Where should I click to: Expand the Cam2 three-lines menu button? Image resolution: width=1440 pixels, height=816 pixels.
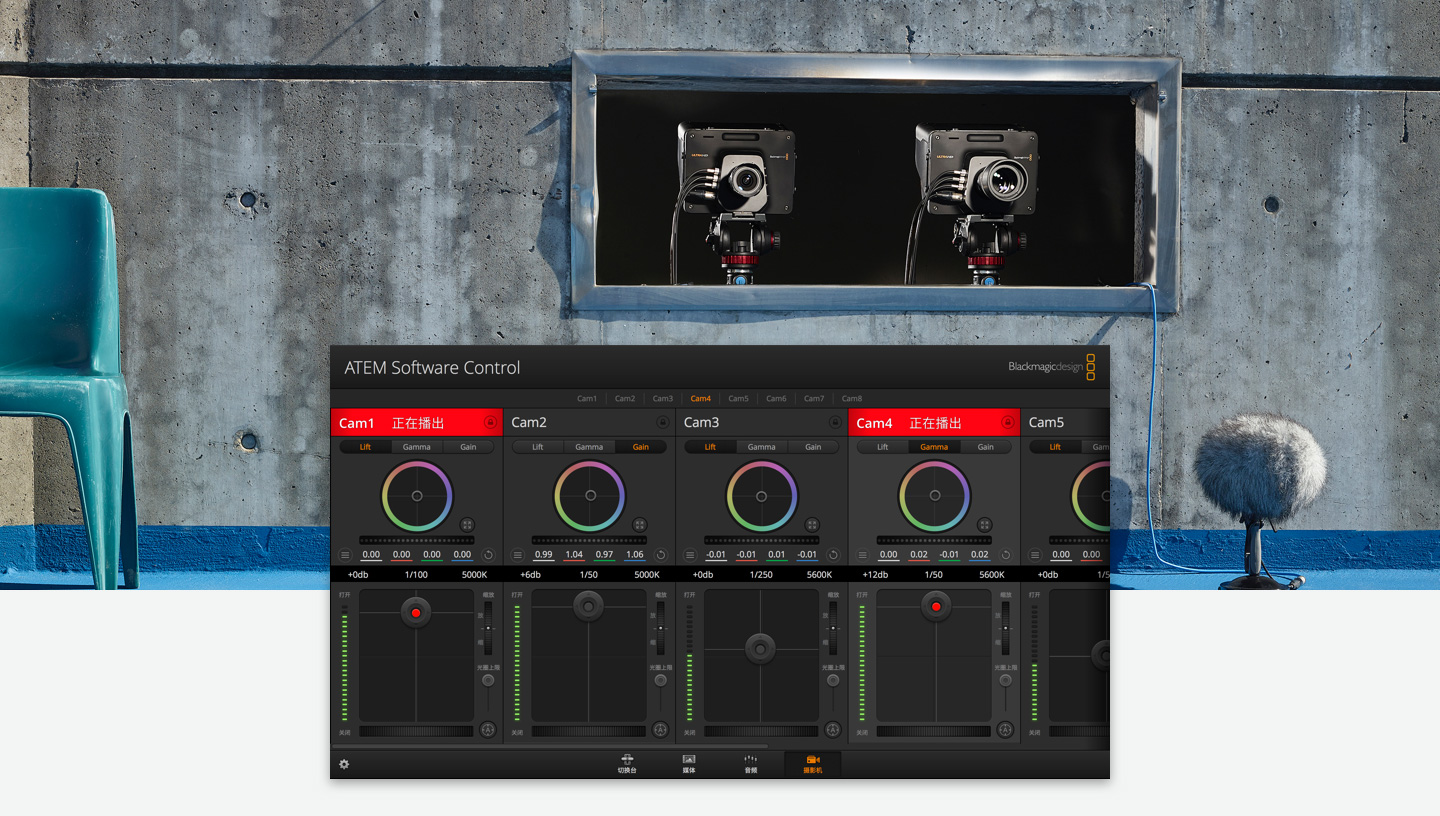tap(517, 555)
